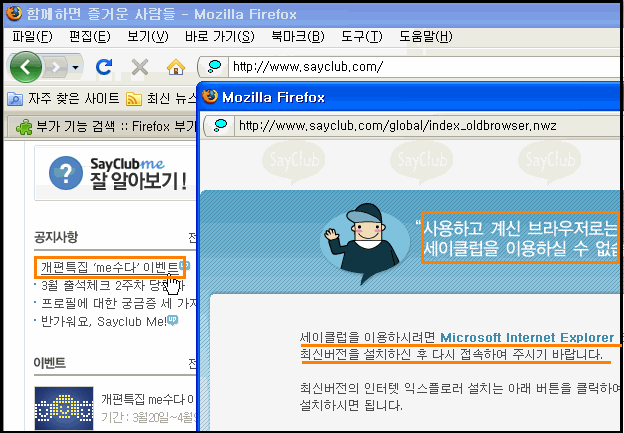Click the me수다 event thumbnail image
The height and width of the screenshot is (433, 624).
pos(64,408)
